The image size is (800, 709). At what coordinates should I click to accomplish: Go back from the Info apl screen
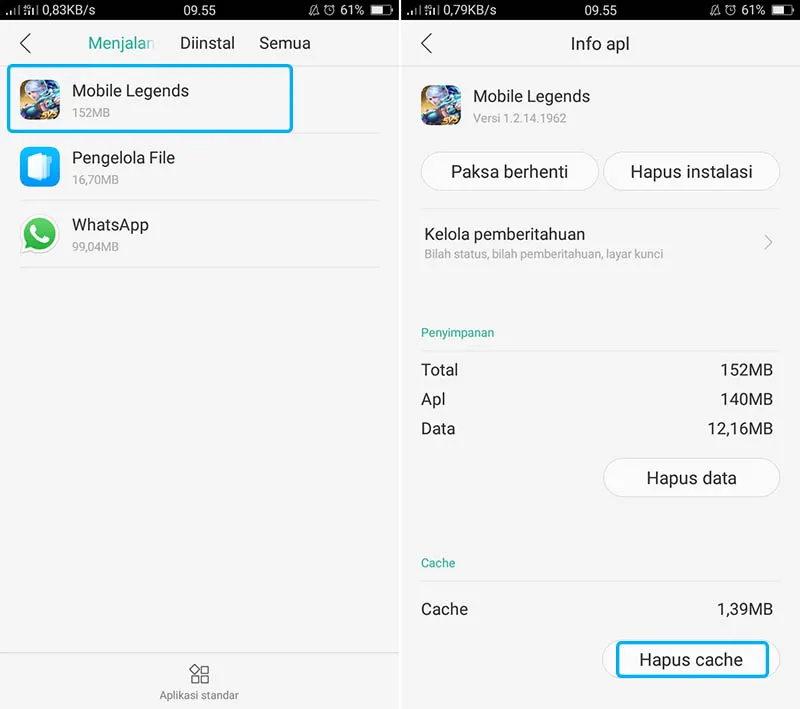427,43
